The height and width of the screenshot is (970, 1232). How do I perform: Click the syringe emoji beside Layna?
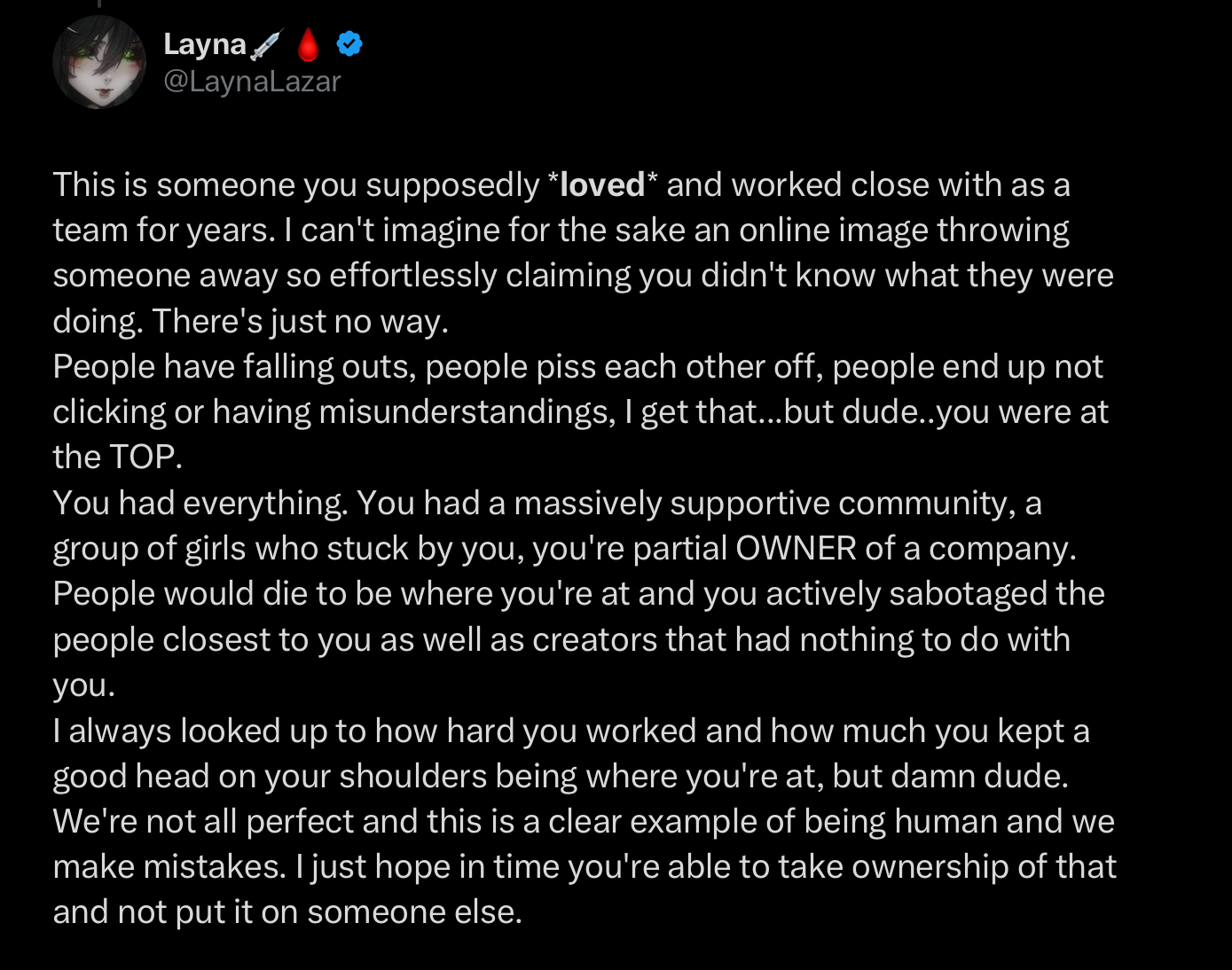click(x=266, y=44)
